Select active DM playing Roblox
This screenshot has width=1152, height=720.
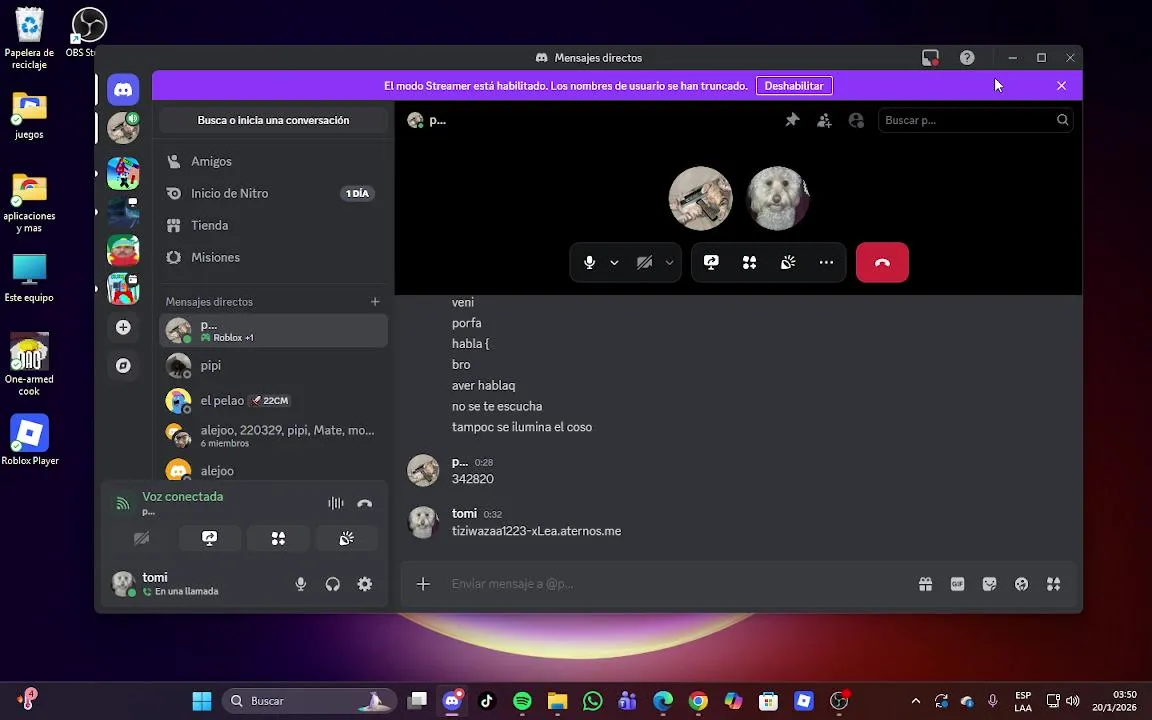point(273,331)
